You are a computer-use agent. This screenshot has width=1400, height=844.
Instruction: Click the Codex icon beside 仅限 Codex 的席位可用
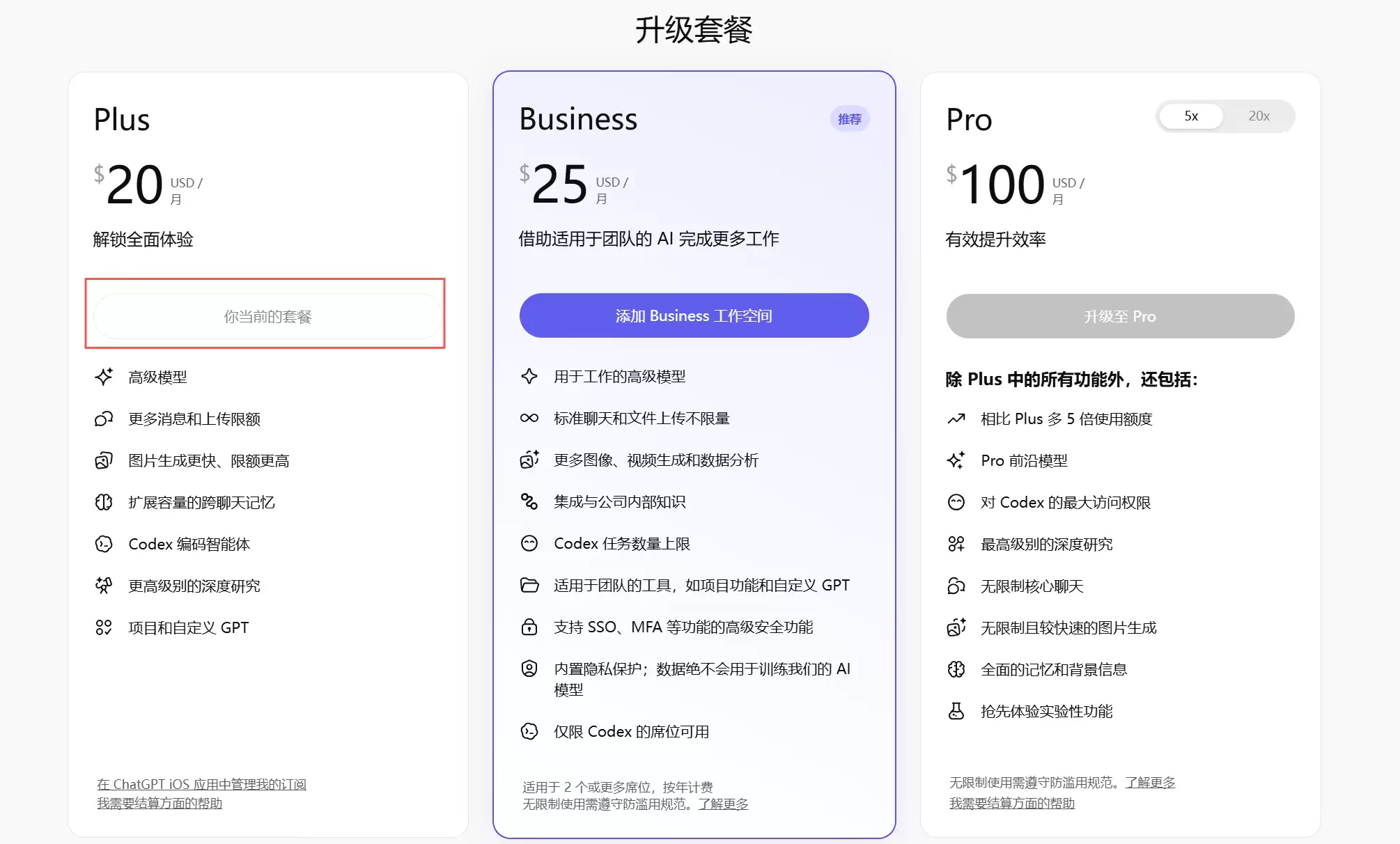[x=529, y=731]
